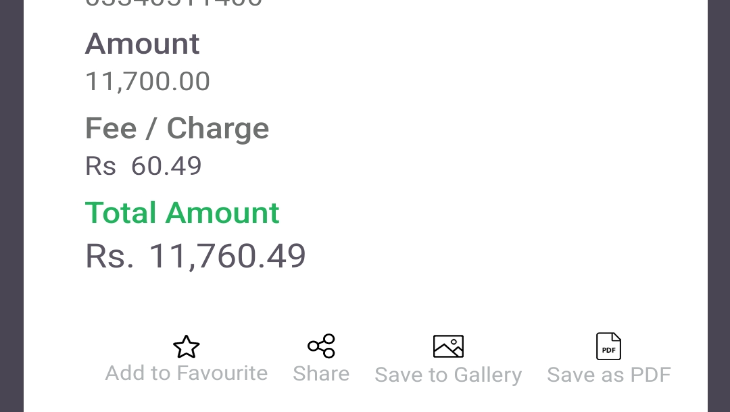Select the Add to Favourite label
Screen dimensions: 730x412
(186, 373)
